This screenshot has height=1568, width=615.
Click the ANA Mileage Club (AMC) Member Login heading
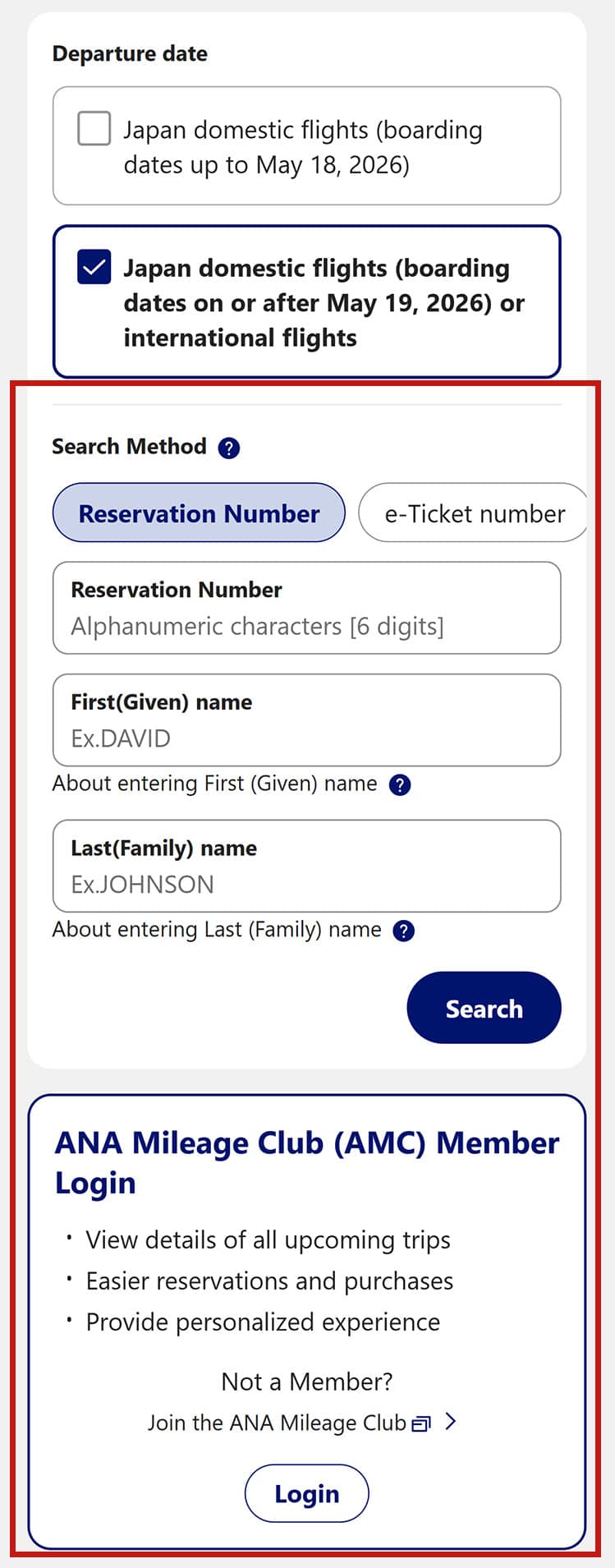click(306, 1162)
